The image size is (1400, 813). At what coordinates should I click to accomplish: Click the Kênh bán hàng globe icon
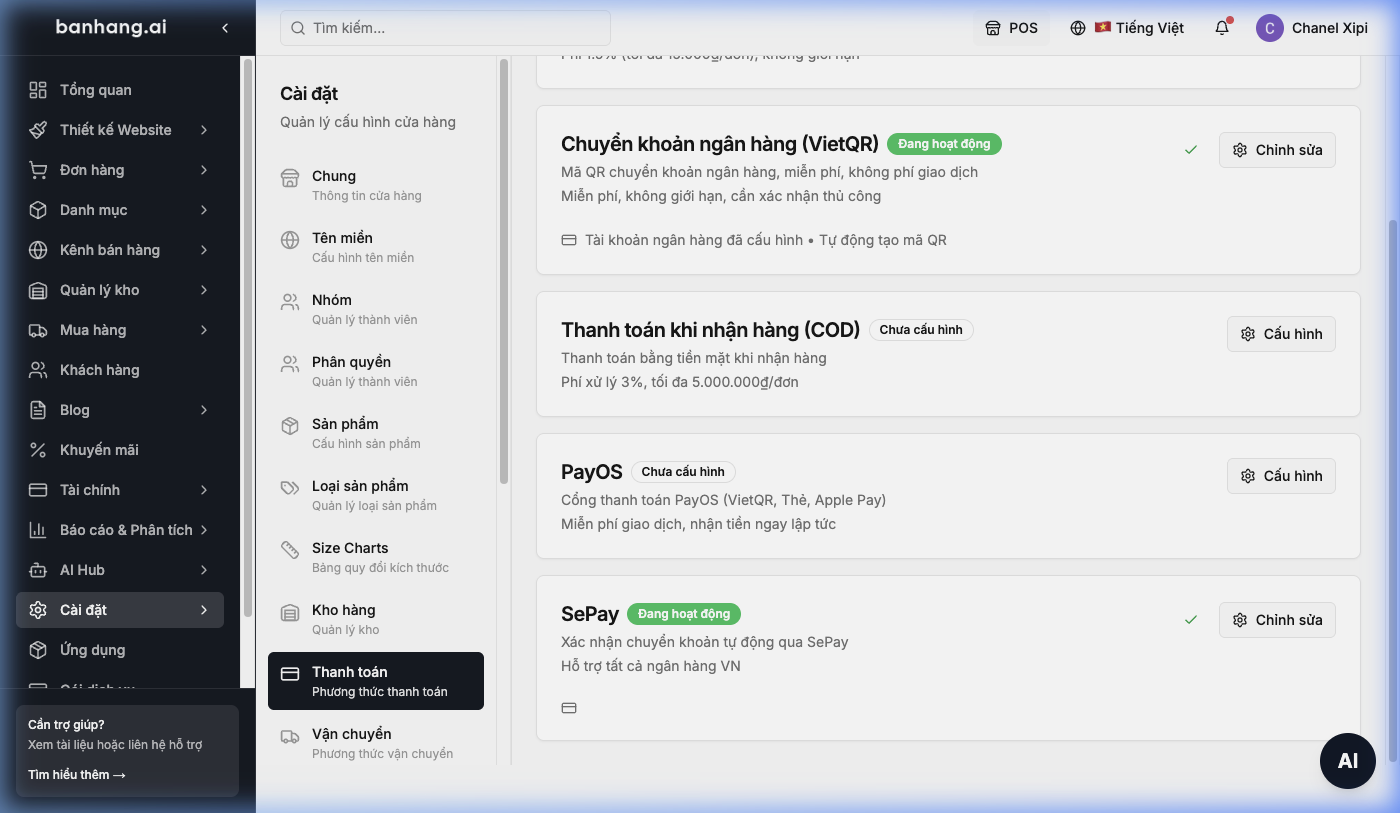tap(38, 250)
